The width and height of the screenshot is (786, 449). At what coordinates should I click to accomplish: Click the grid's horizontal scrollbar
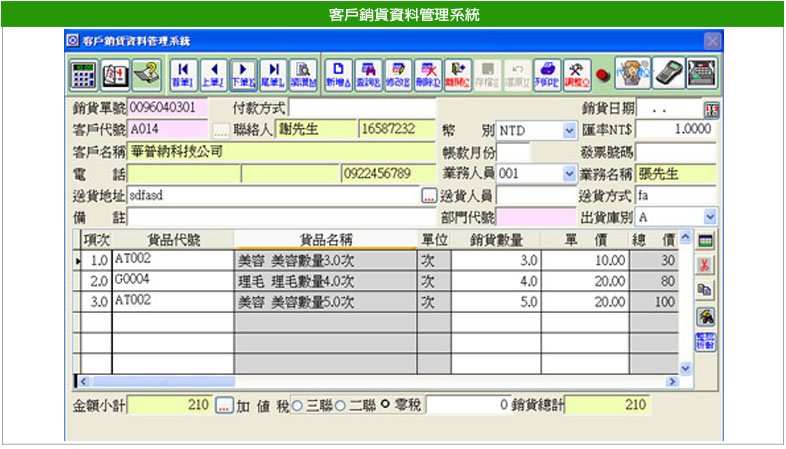380,382
